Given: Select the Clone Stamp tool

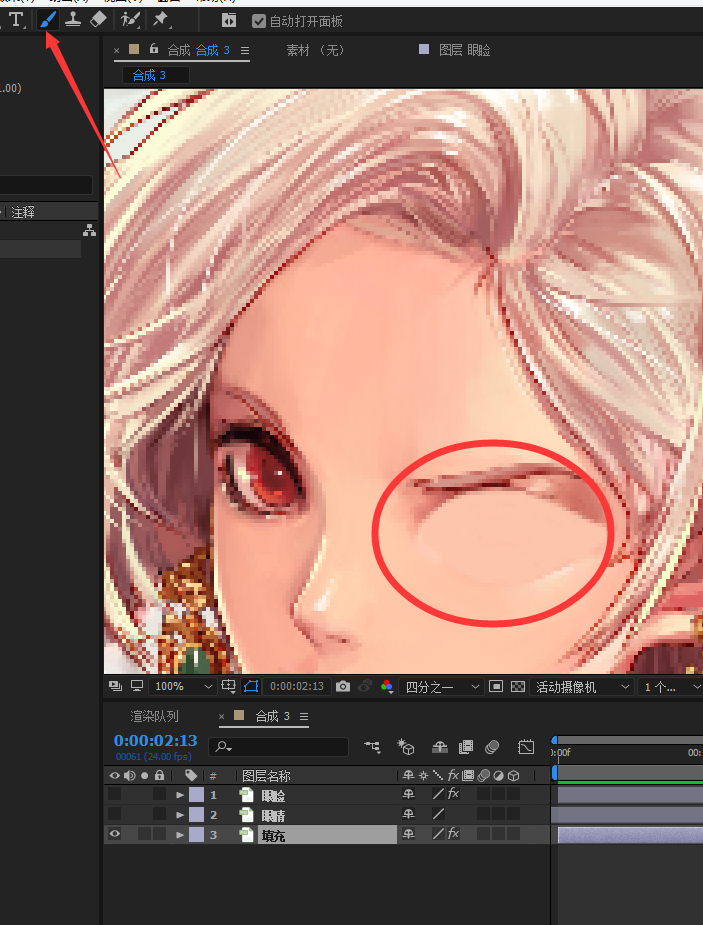Looking at the screenshot, I should click(x=73, y=20).
